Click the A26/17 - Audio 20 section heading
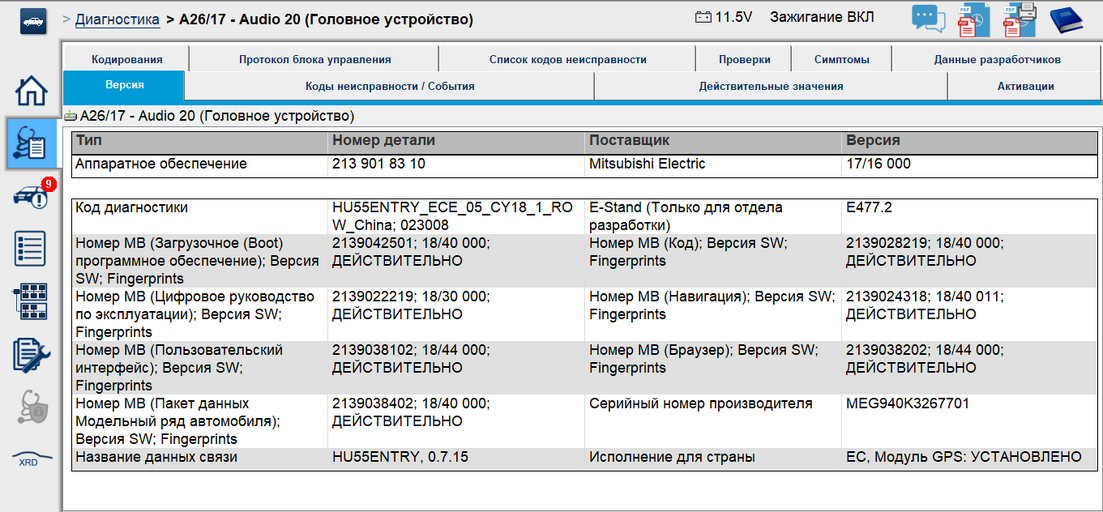The image size is (1103, 512). click(217, 115)
